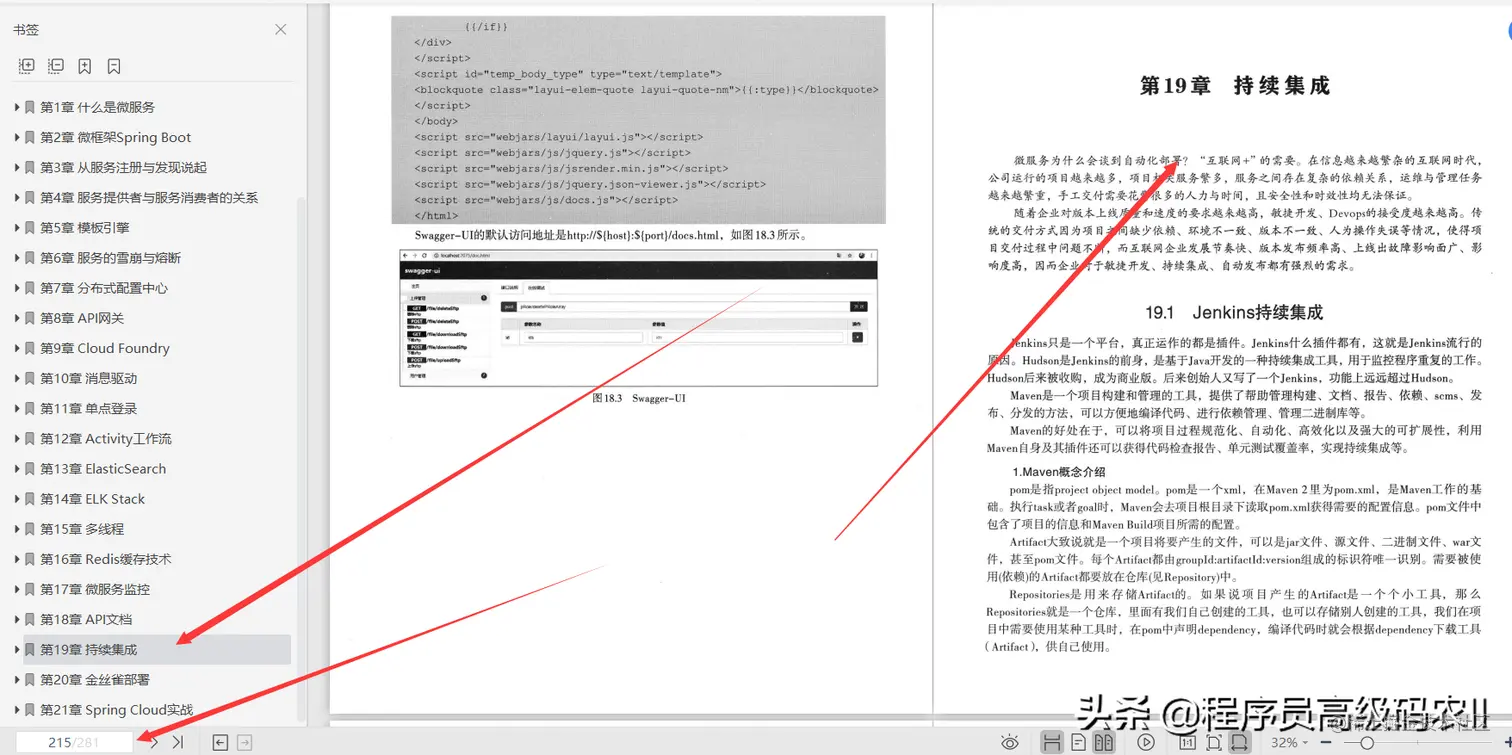Expand all bookmarks in the panel
The height and width of the screenshot is (755, 1512).
click(x=27, y=66)
